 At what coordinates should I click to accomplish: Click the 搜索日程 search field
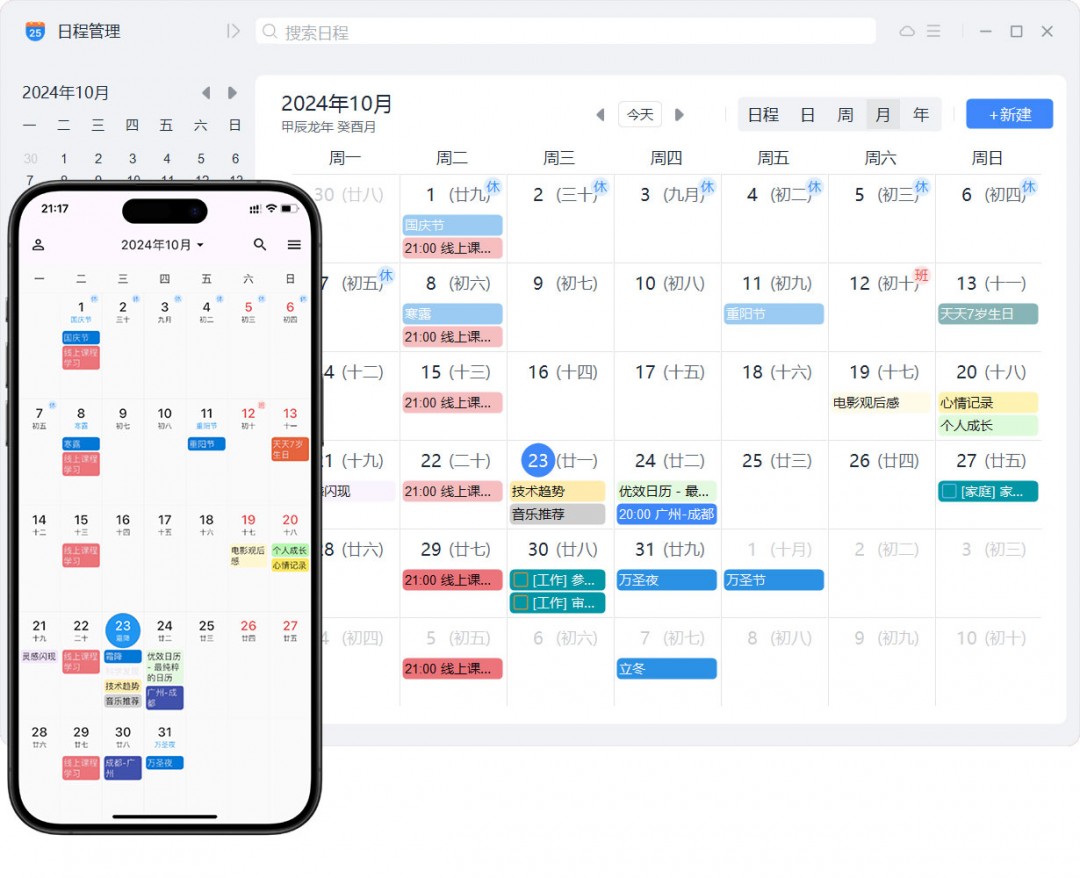[x=565, y=32]
